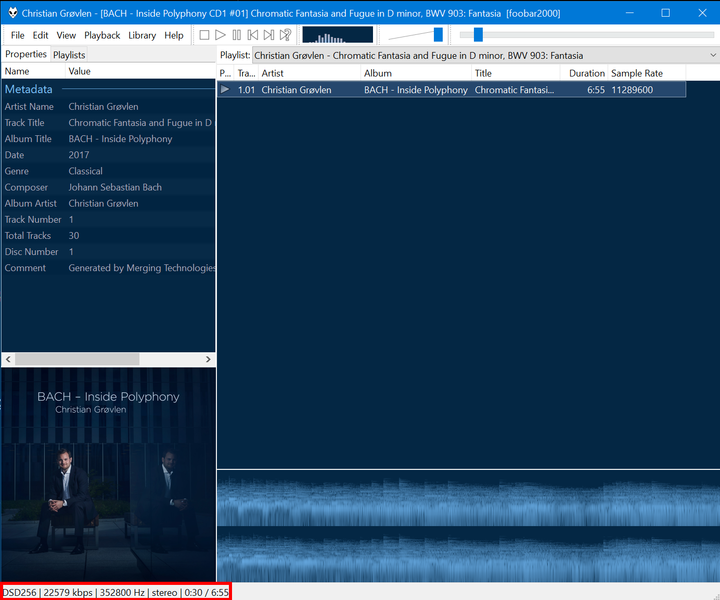Switch to the Properties tab
Screen dimensions: 720x600
[x=26, y=54]
